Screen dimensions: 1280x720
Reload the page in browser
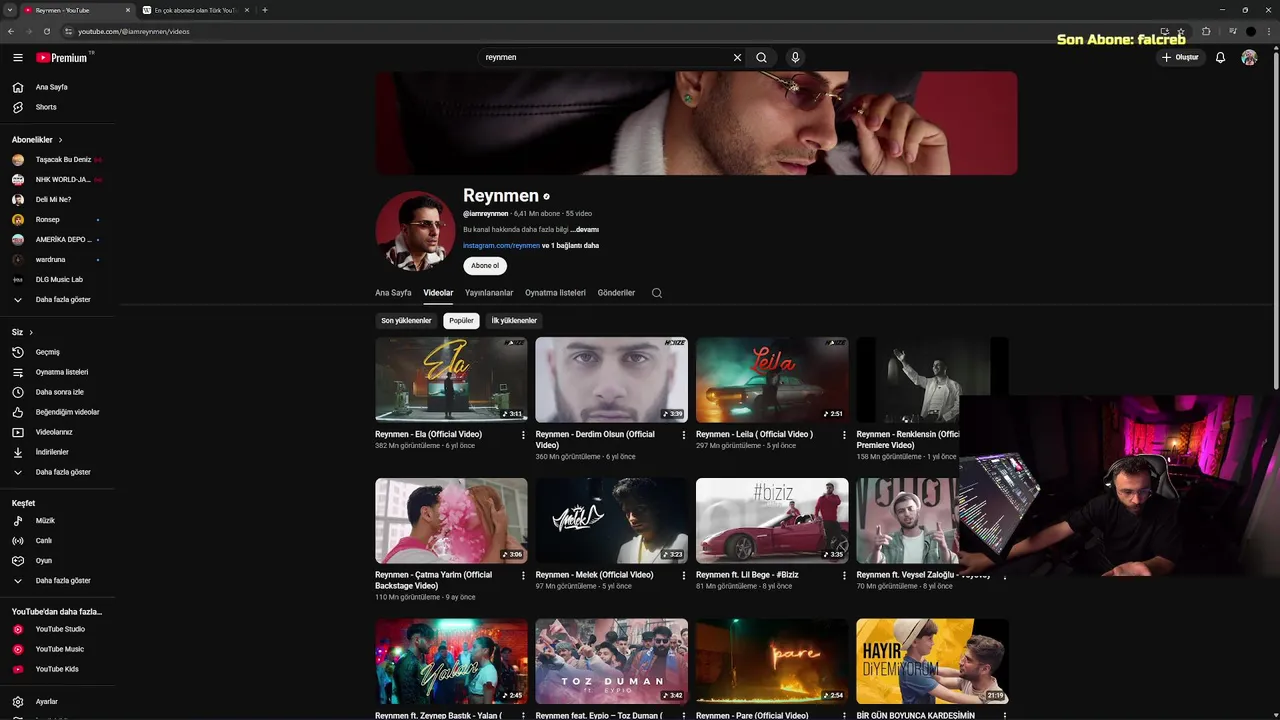pyautogui.click(x=46, y=31)
